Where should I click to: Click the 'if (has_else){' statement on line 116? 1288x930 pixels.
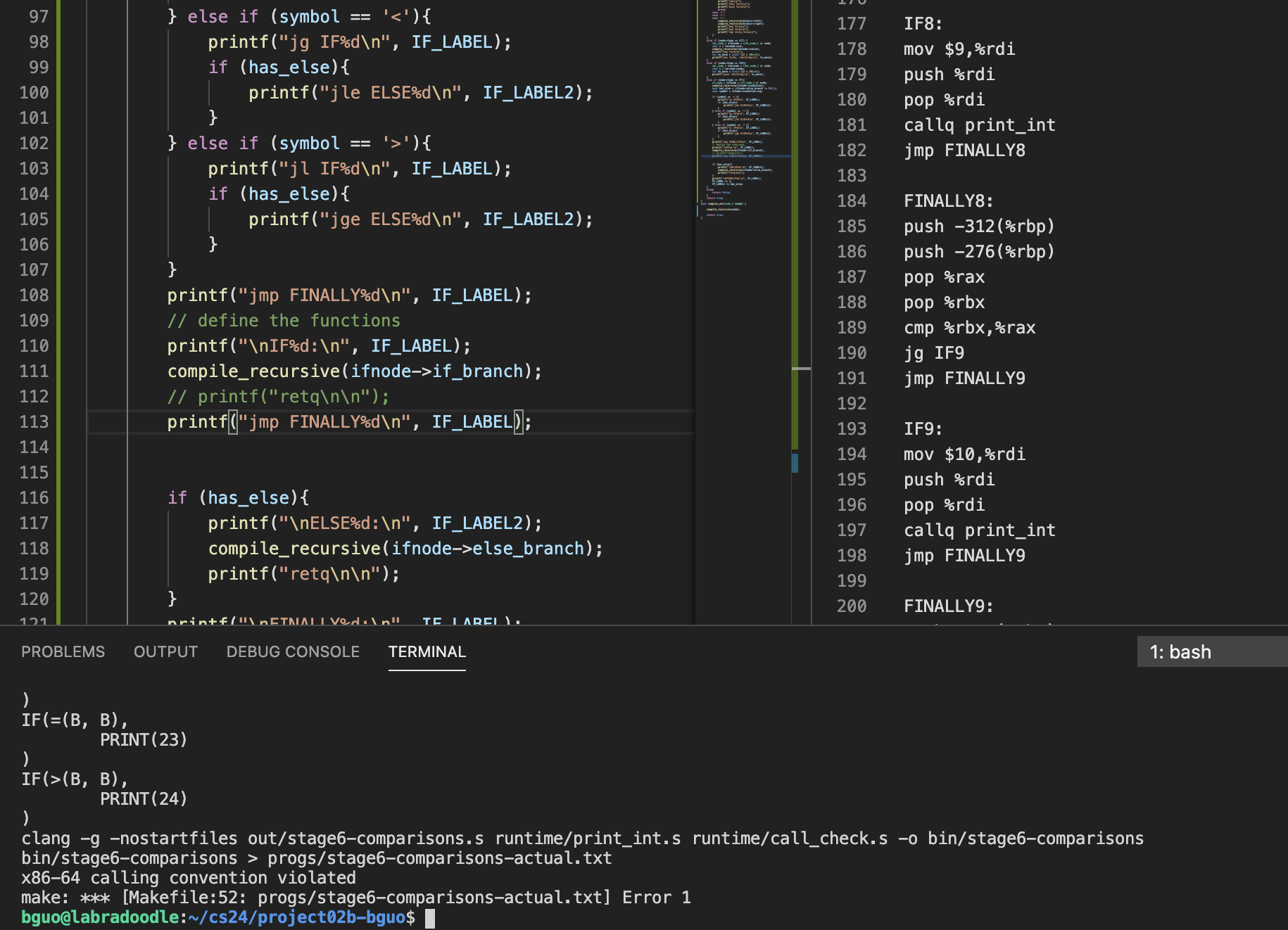238,498
